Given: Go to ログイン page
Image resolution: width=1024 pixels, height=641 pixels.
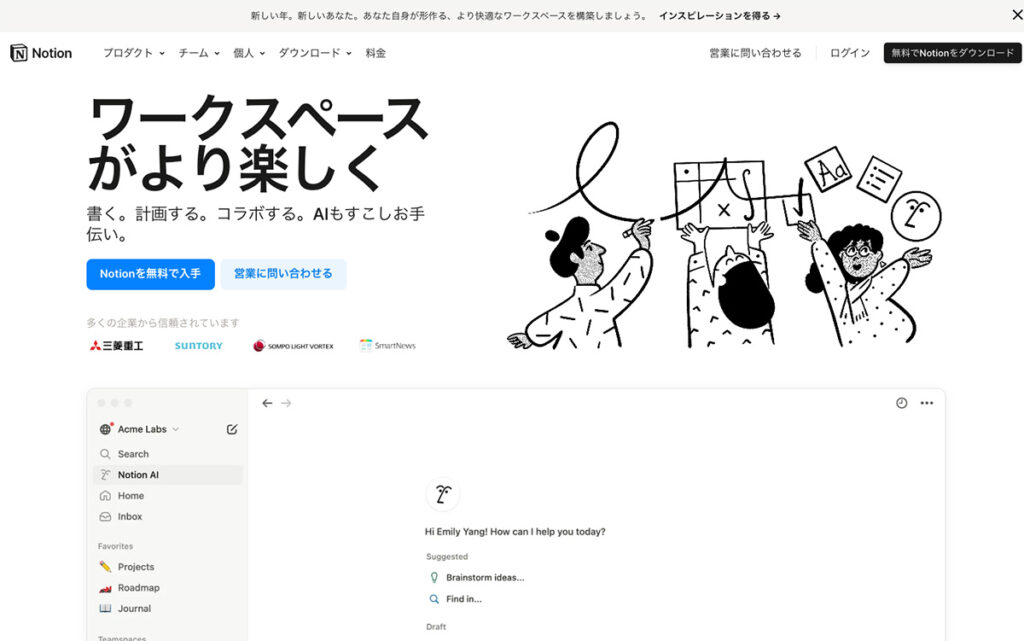Looking at the screenshot, I should pos(850,53).
